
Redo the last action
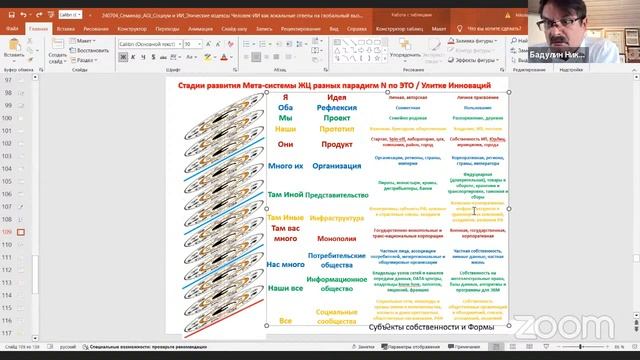point(39,15)
